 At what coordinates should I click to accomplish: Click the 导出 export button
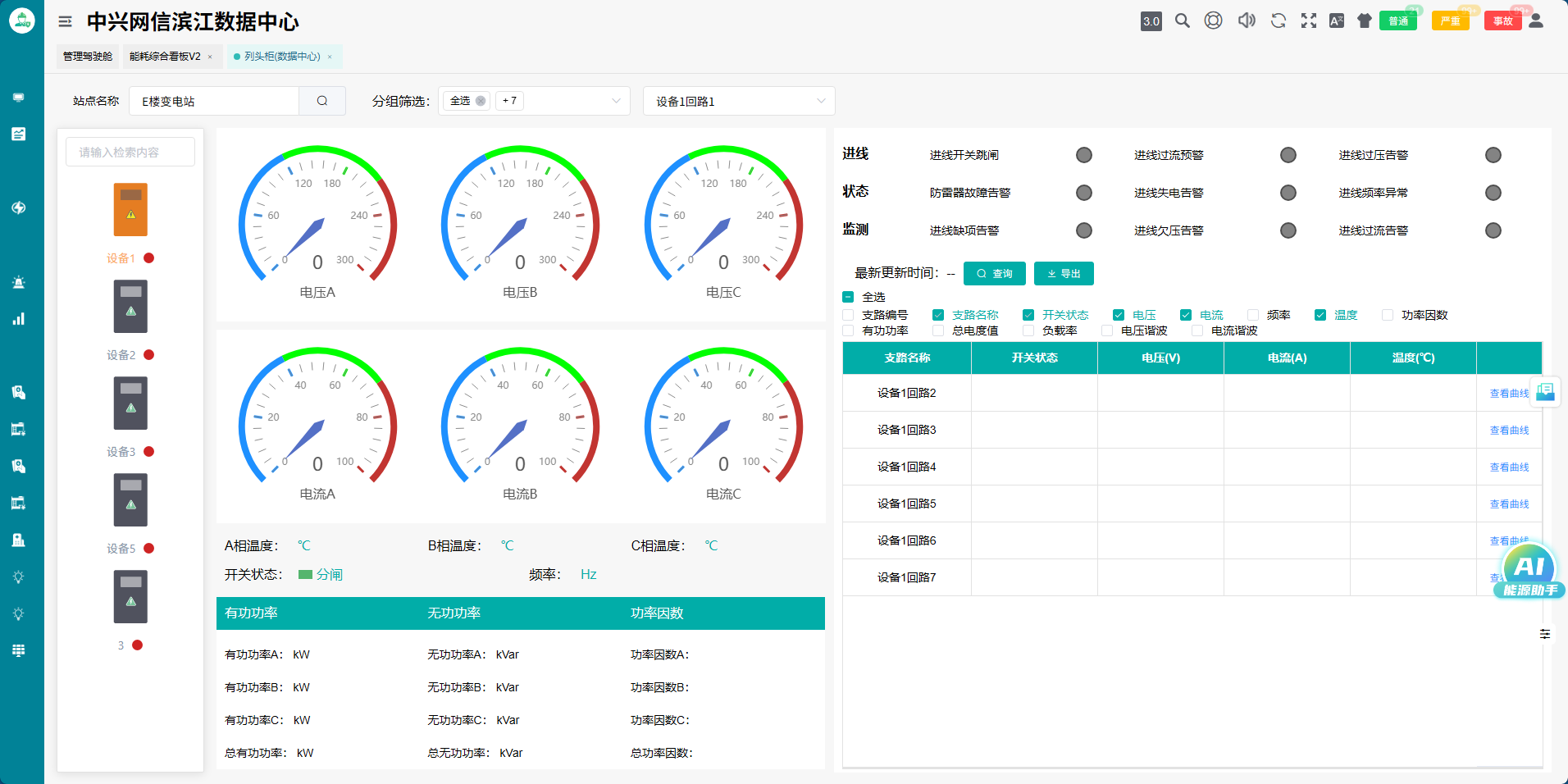(x=1064, y=274)
